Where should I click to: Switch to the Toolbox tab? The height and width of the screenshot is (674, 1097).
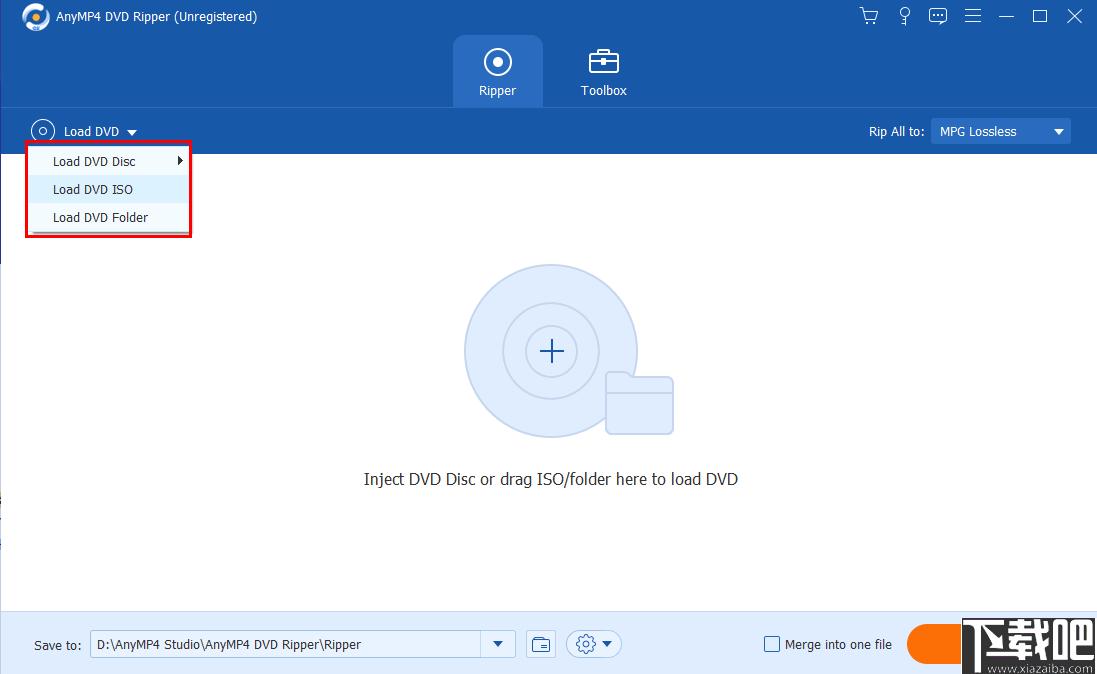coord(603,71)
